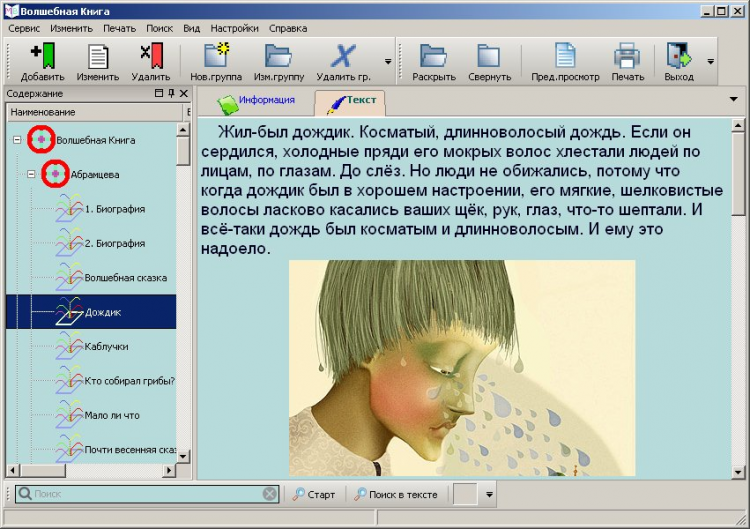Open the Поиск menu
Image resolution: width=750 pixels, height=529 pixels.
click(159, 28)
